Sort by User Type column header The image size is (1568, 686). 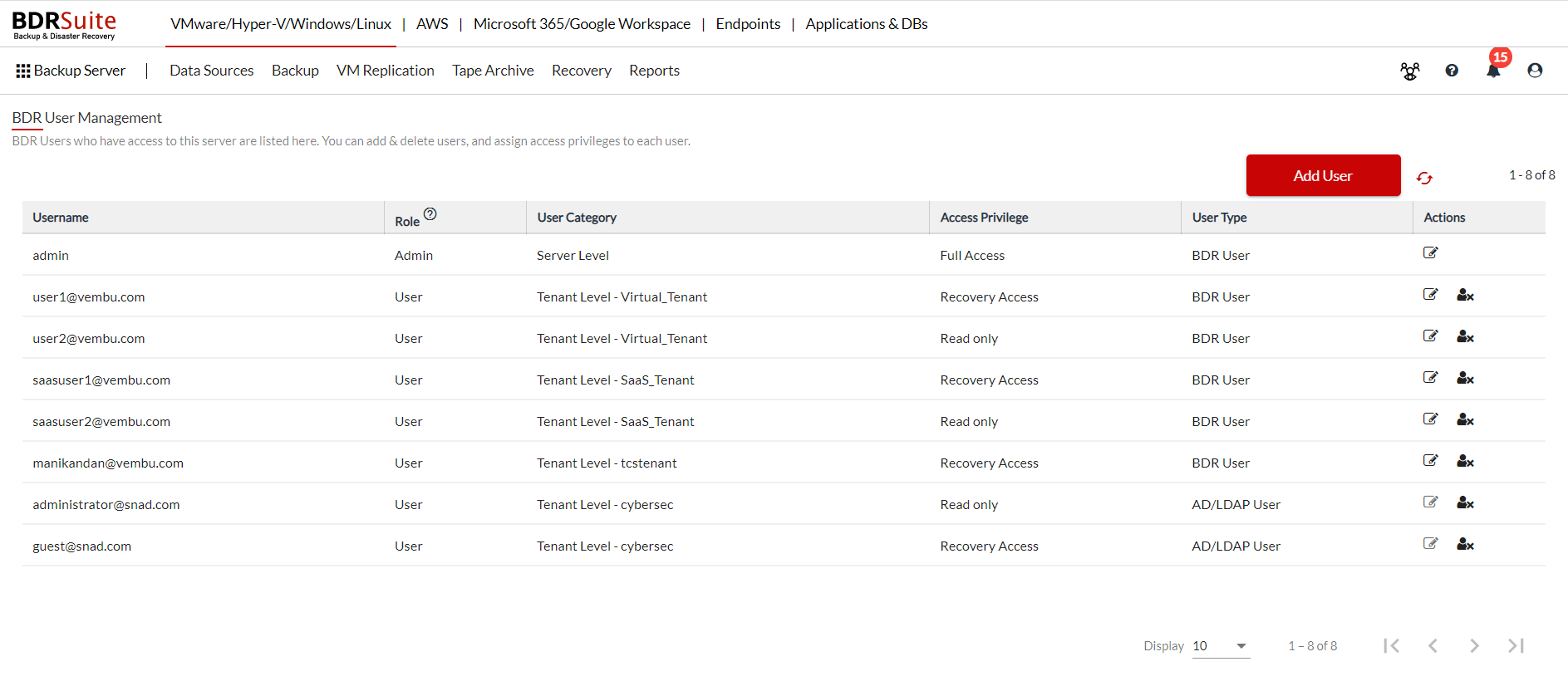pyautogui.click(x=1219, y=218)
